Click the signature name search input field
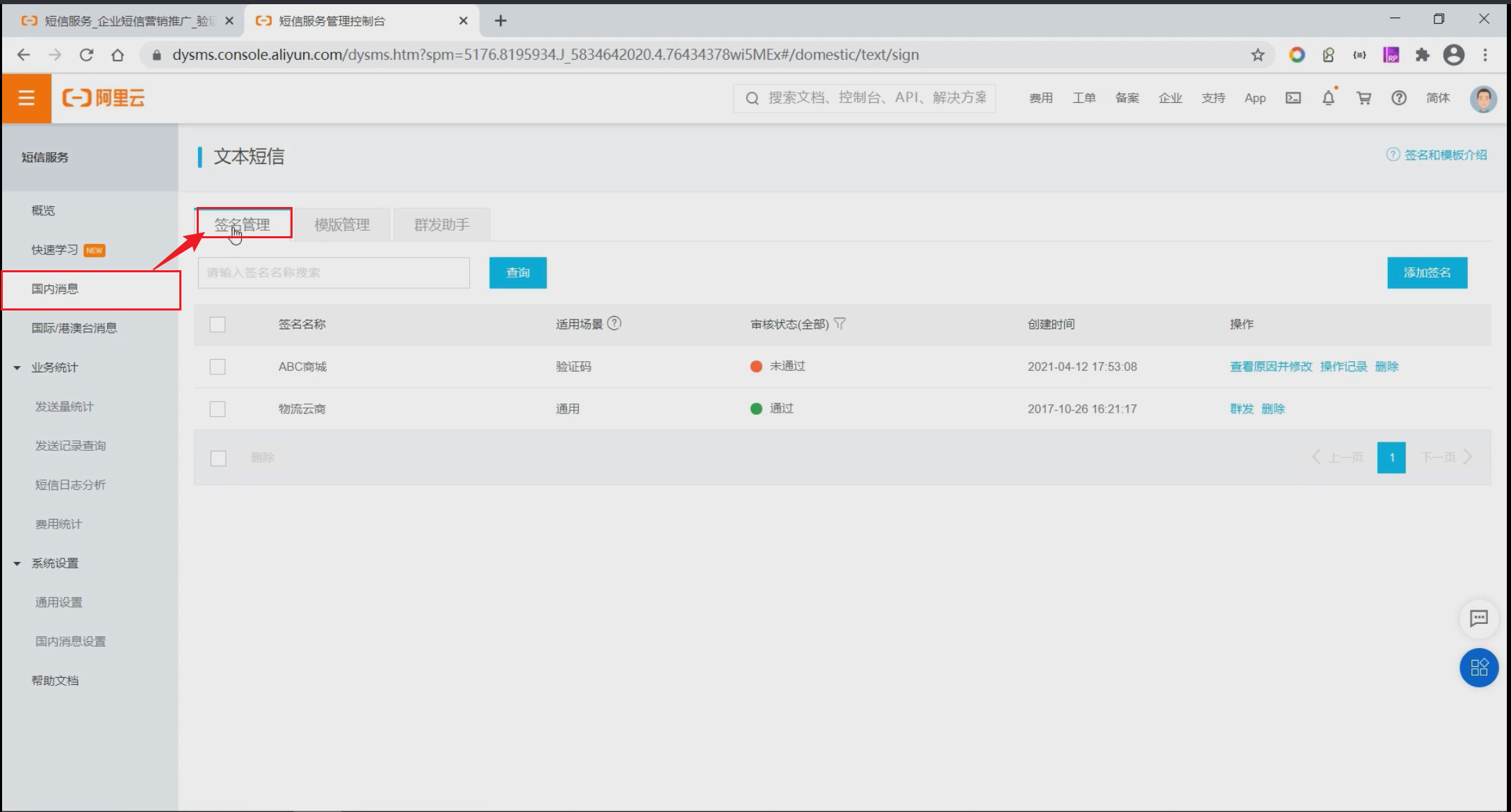The height and width of the screenshot is (812, 1511). (x=334, y=272)
